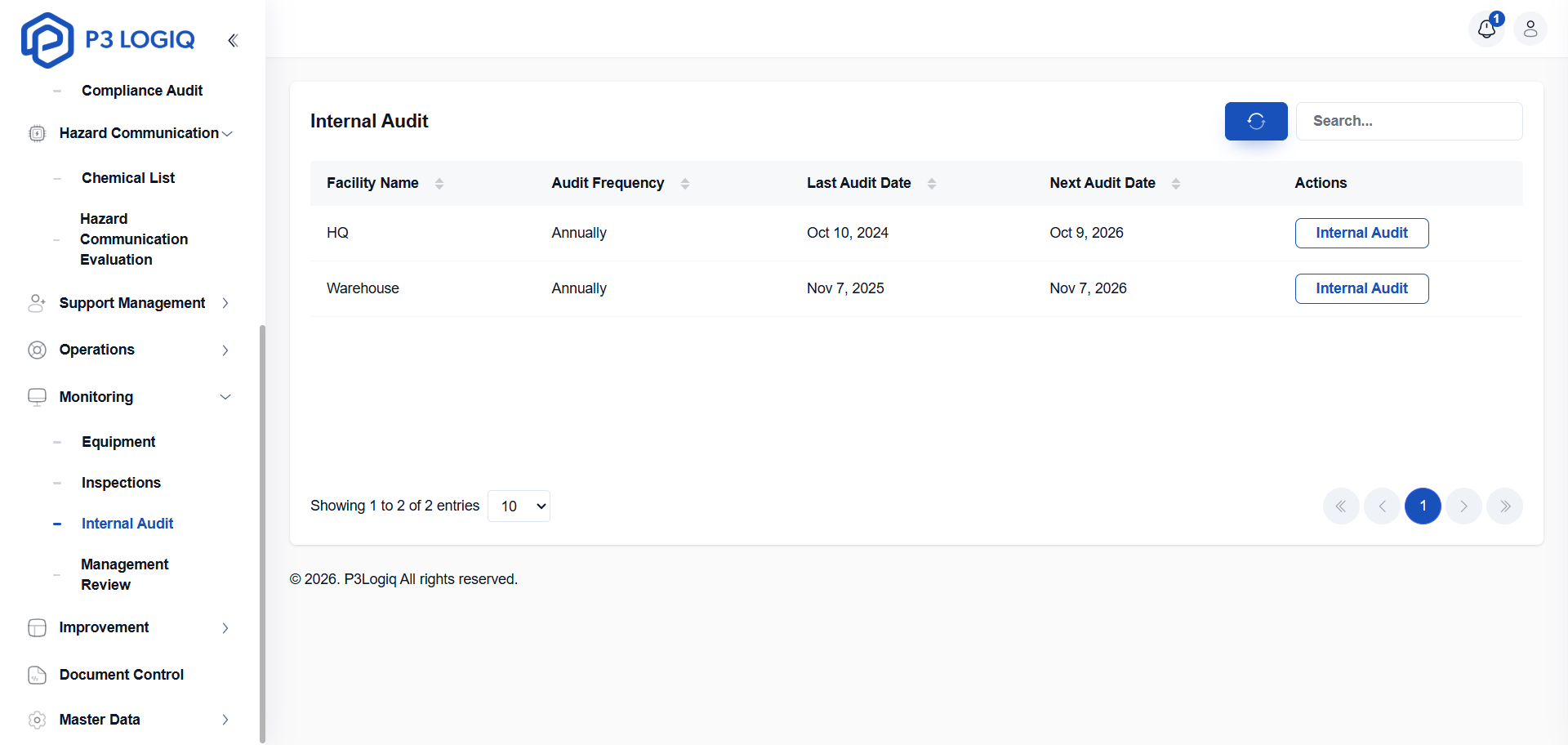The width and height of the screenshot is (1568, 745).
Task: Collapse the sidebar with the chevron arrows
Action: [234, 40]
